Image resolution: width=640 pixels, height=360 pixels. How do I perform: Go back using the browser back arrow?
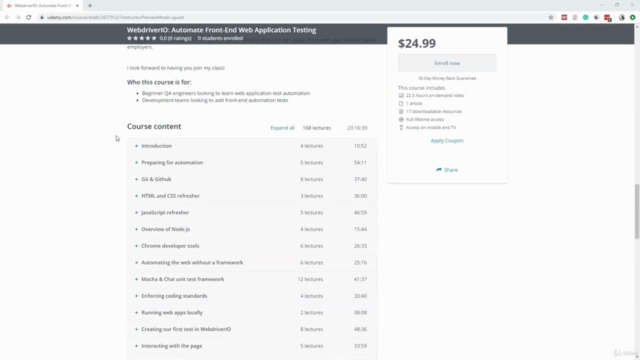pos(7,18)
